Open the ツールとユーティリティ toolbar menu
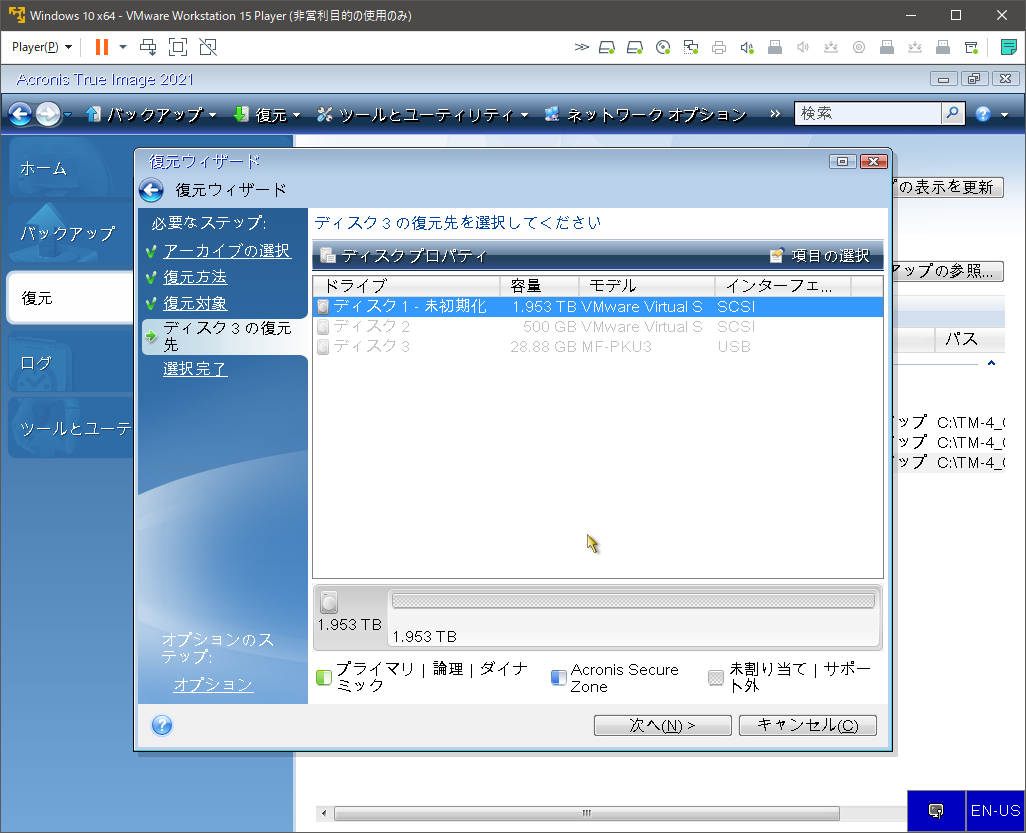Image resolution: width=1026 pixels, height=833 pixels. (x=422, y=115)
